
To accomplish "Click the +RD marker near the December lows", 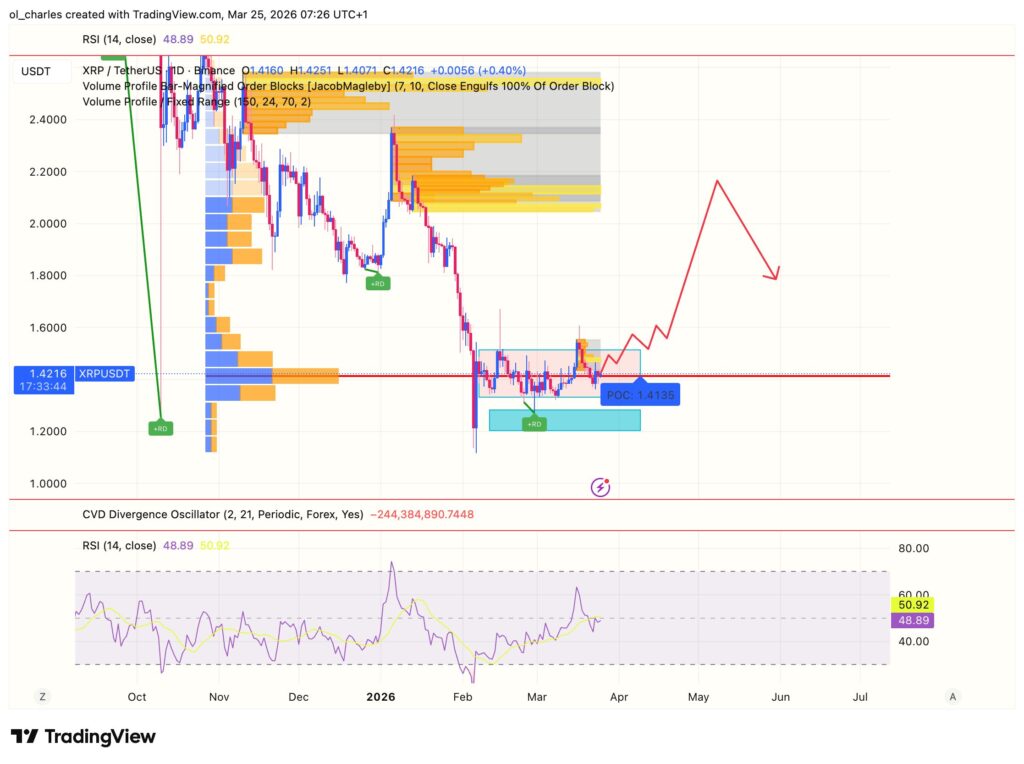I will tap(380, 282).
